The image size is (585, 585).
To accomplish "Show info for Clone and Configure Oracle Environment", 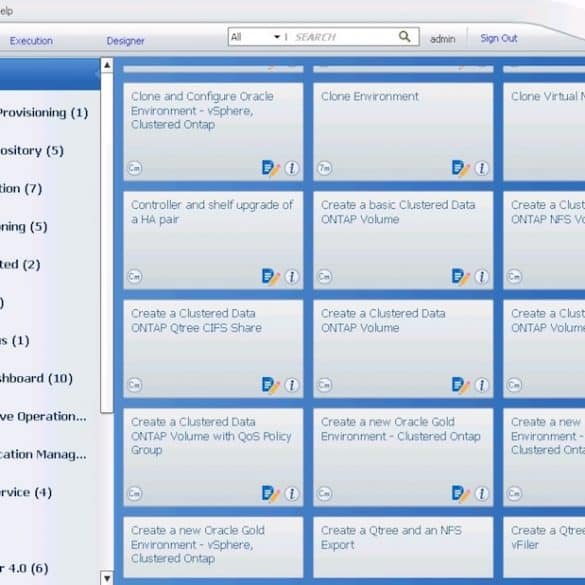I will 292,168.
